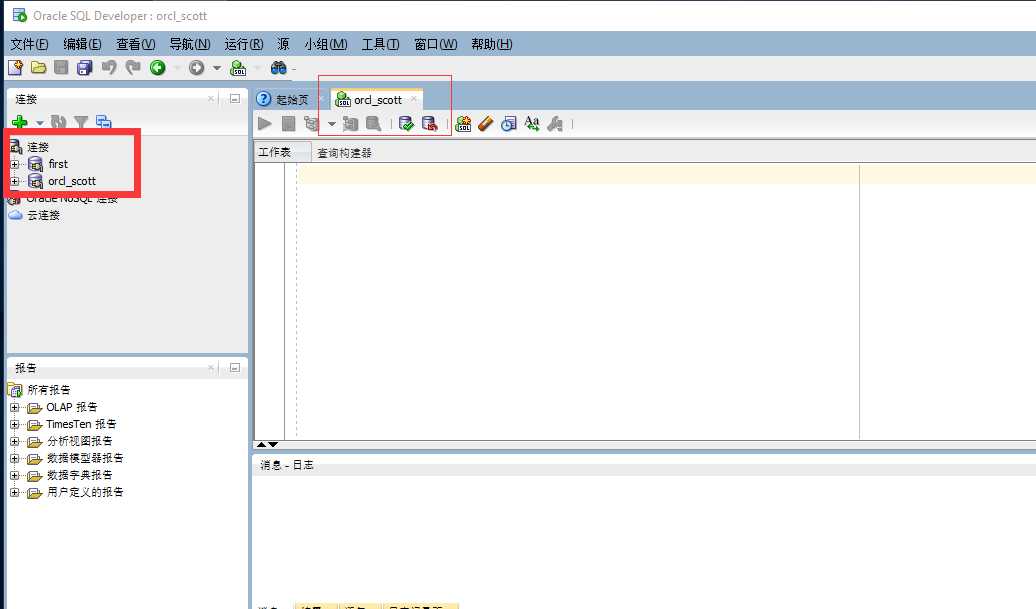Click the To Upper/Lower case Aa icon
The width and height of the screenshot is (1036, 609).
532,123
